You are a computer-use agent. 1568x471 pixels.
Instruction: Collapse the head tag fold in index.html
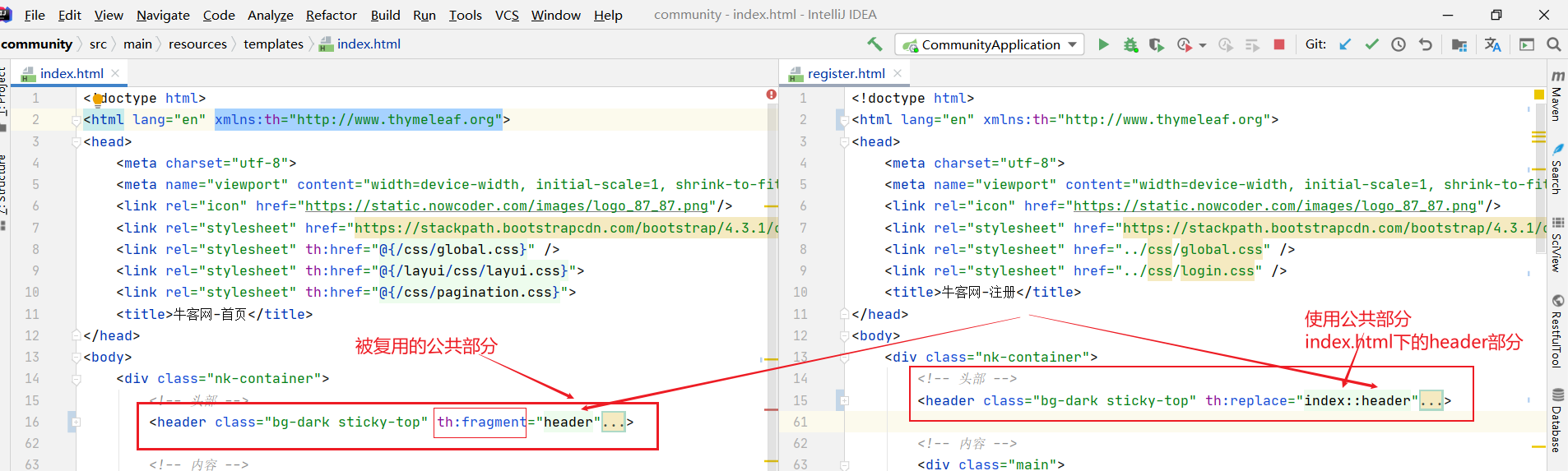(x=76, y=142)
